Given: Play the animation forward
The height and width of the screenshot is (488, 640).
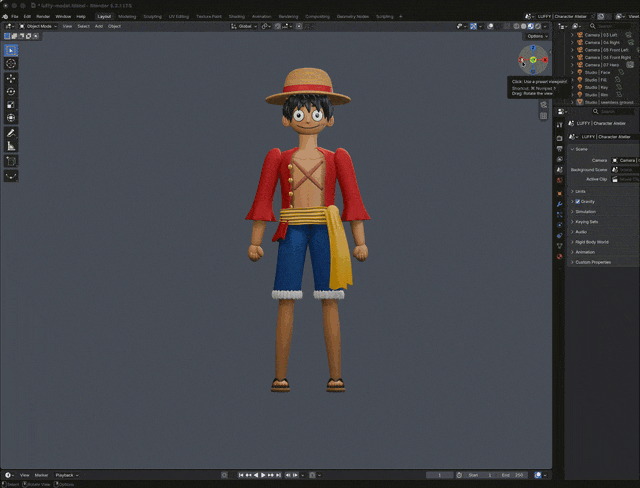Looking at the screenshot, I should coord(263,475).
